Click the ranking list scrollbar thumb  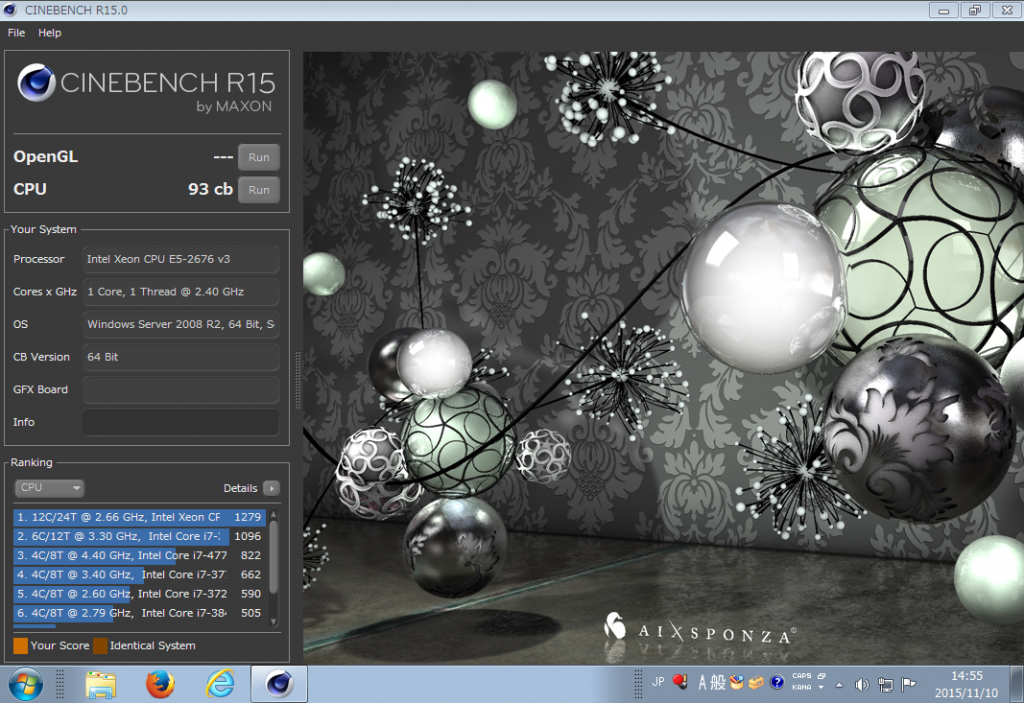click(x=274, y=555)
